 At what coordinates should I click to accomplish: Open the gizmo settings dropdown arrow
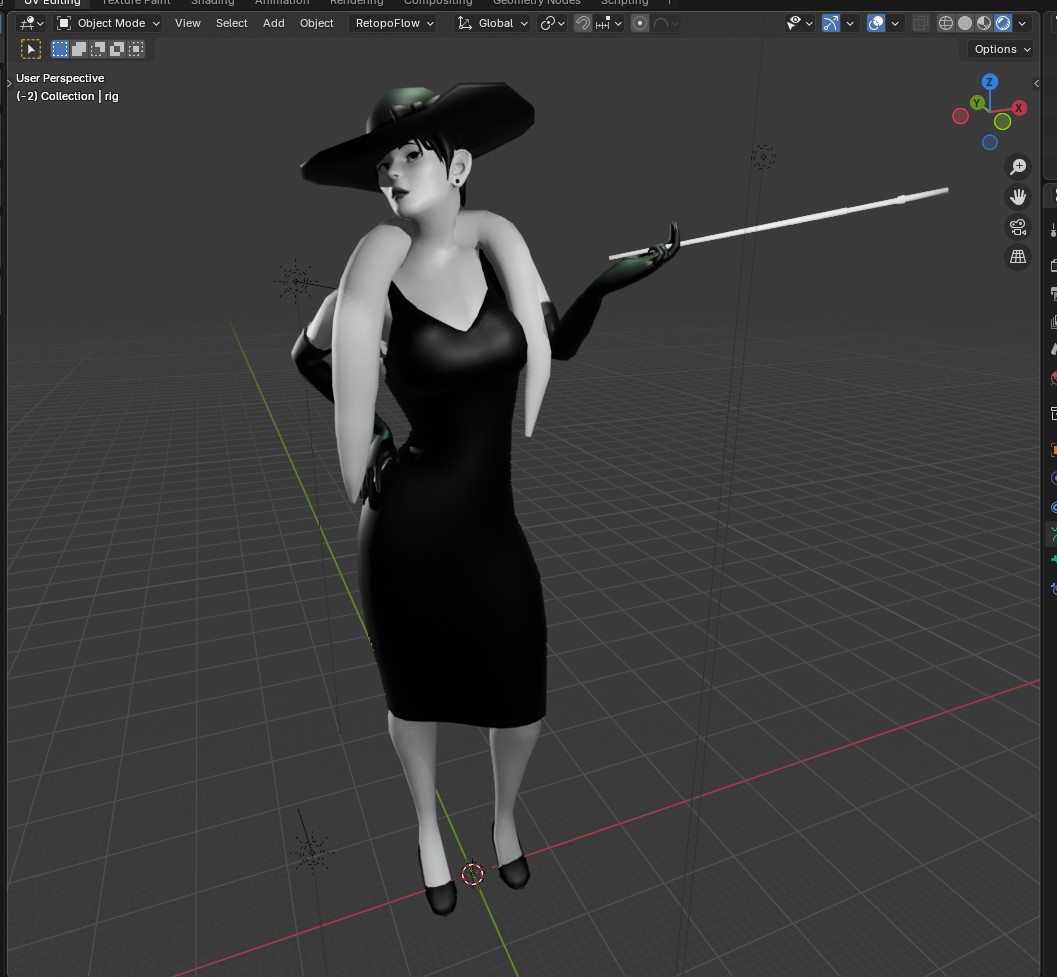coord(849,24)
